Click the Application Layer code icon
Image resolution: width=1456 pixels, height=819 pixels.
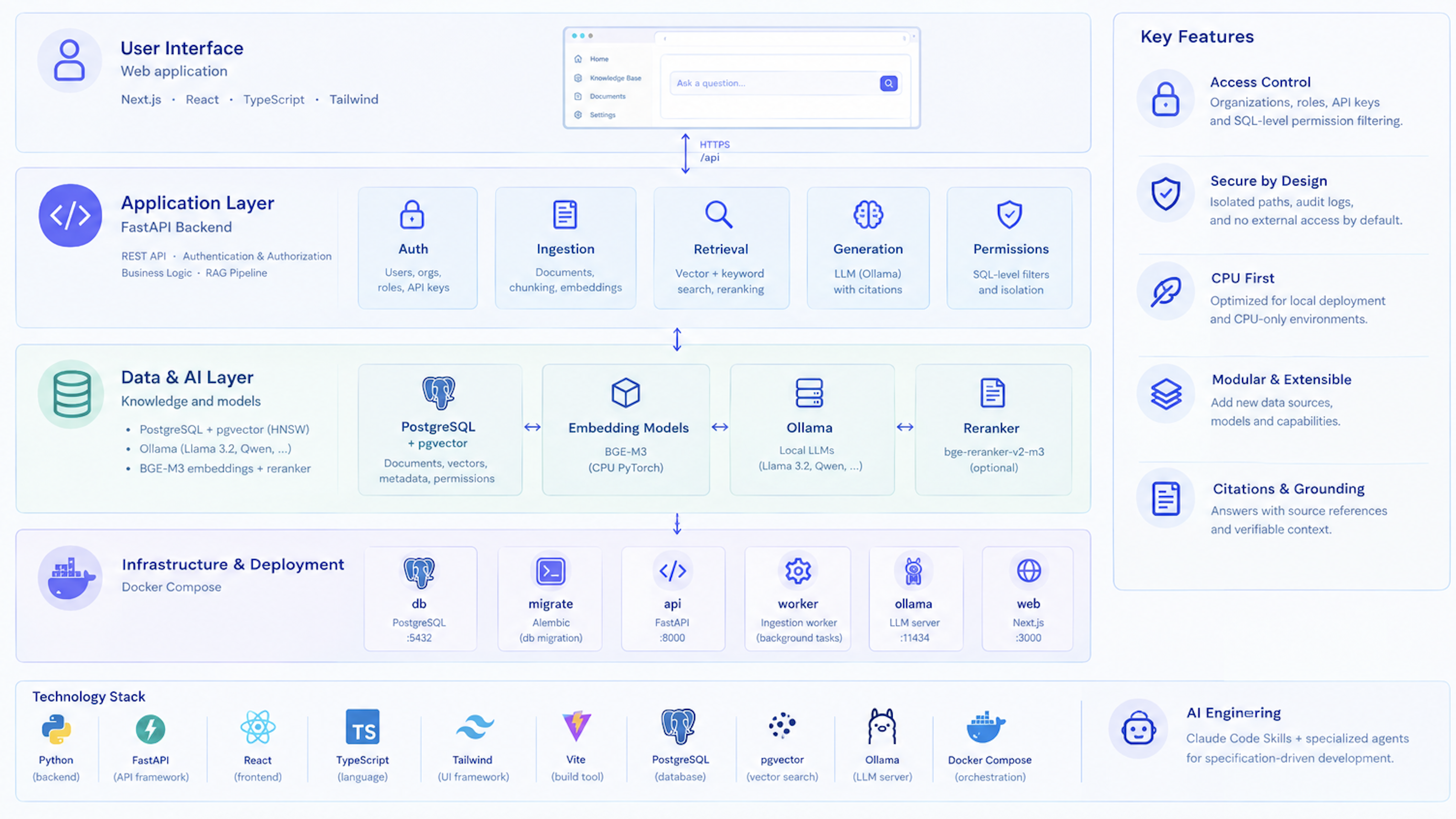point(70,215)
